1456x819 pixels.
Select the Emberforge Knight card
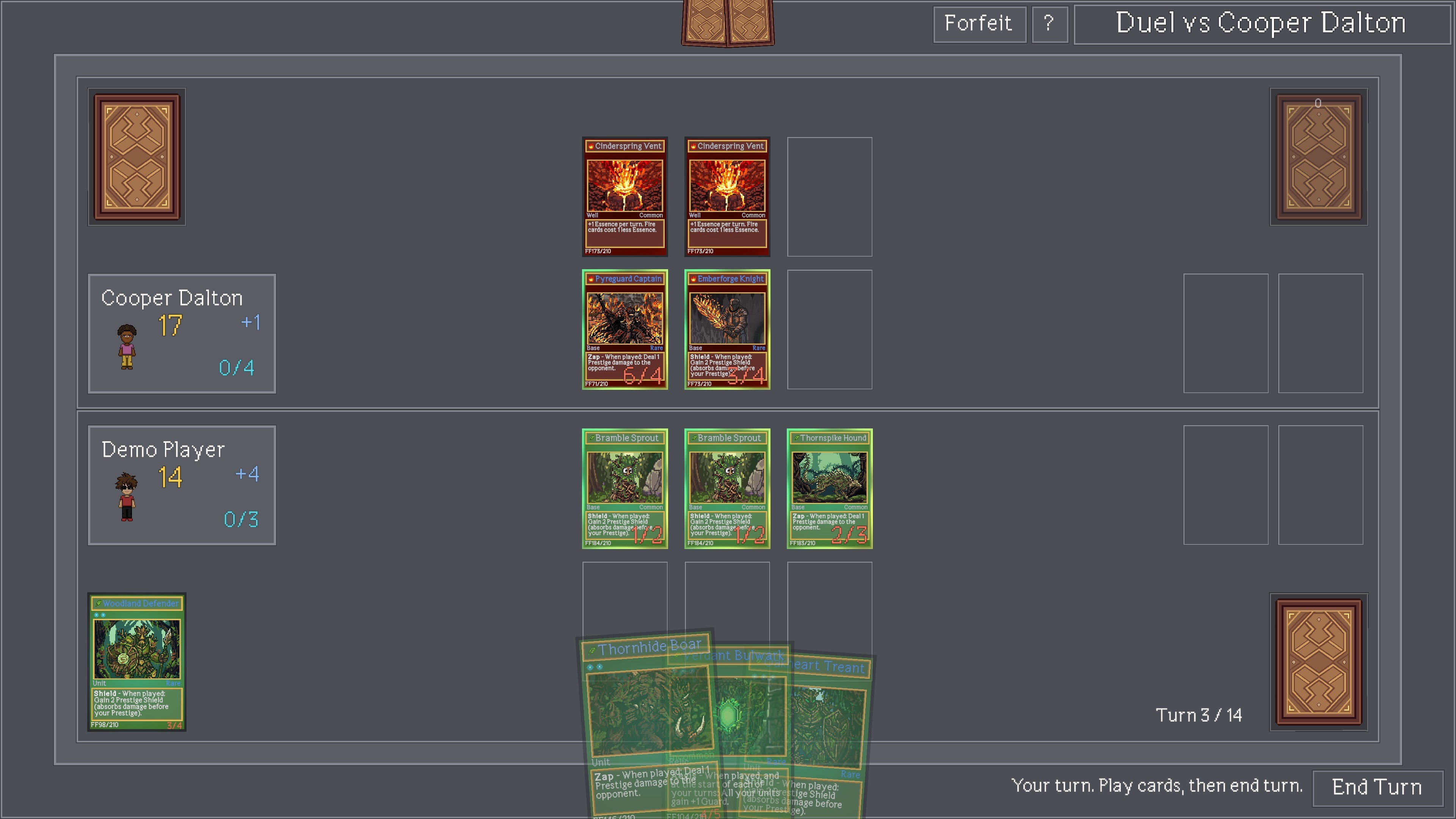tap(727, 329)
